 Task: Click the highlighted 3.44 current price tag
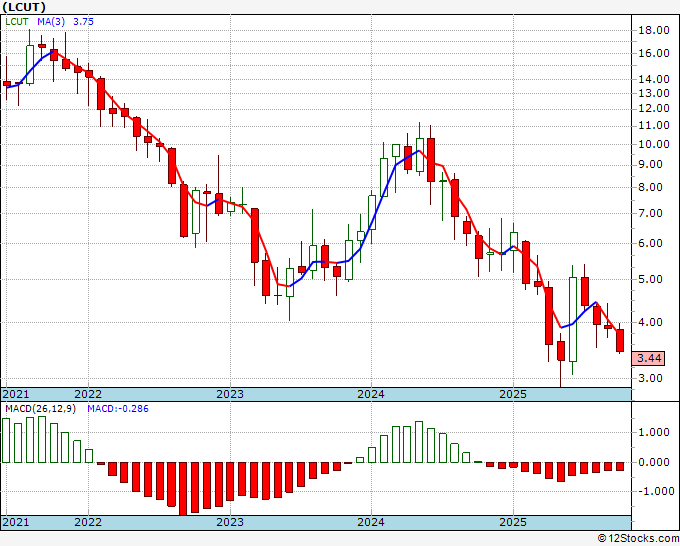point(649,358)
